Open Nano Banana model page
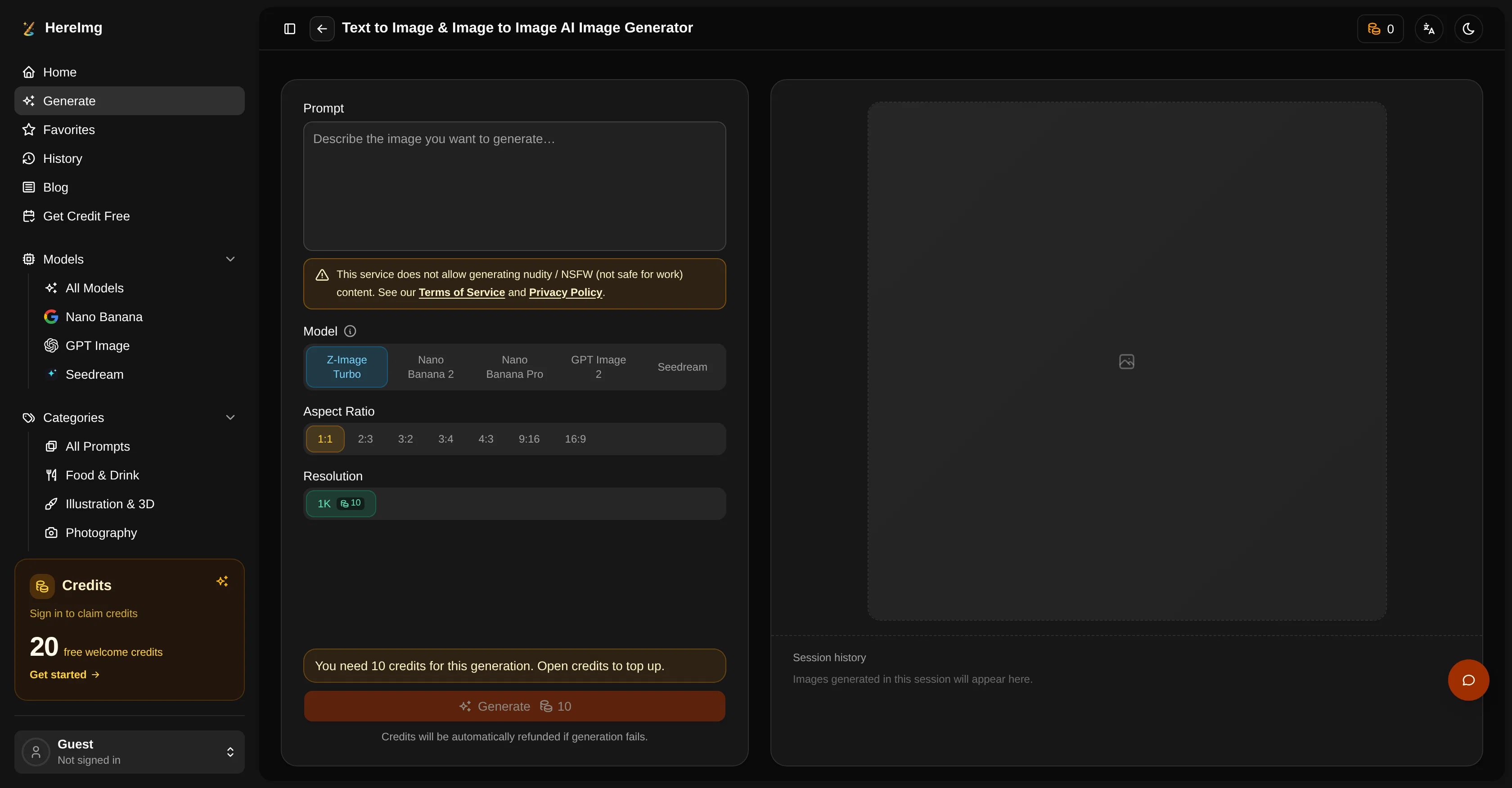The image size is (1512, 788). (141, 317)
